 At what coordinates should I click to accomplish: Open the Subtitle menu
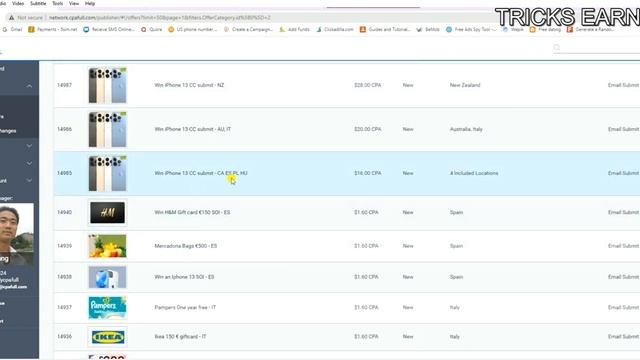click(x=38, y=3)
